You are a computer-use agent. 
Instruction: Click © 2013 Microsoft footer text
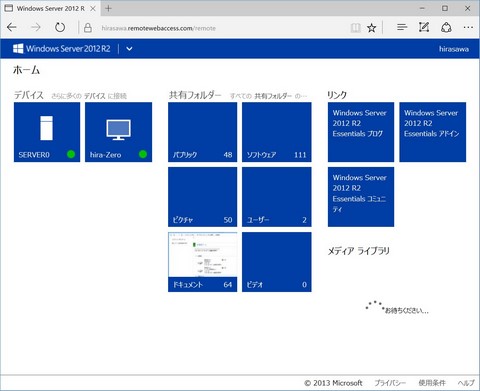[x=333, y=383]
